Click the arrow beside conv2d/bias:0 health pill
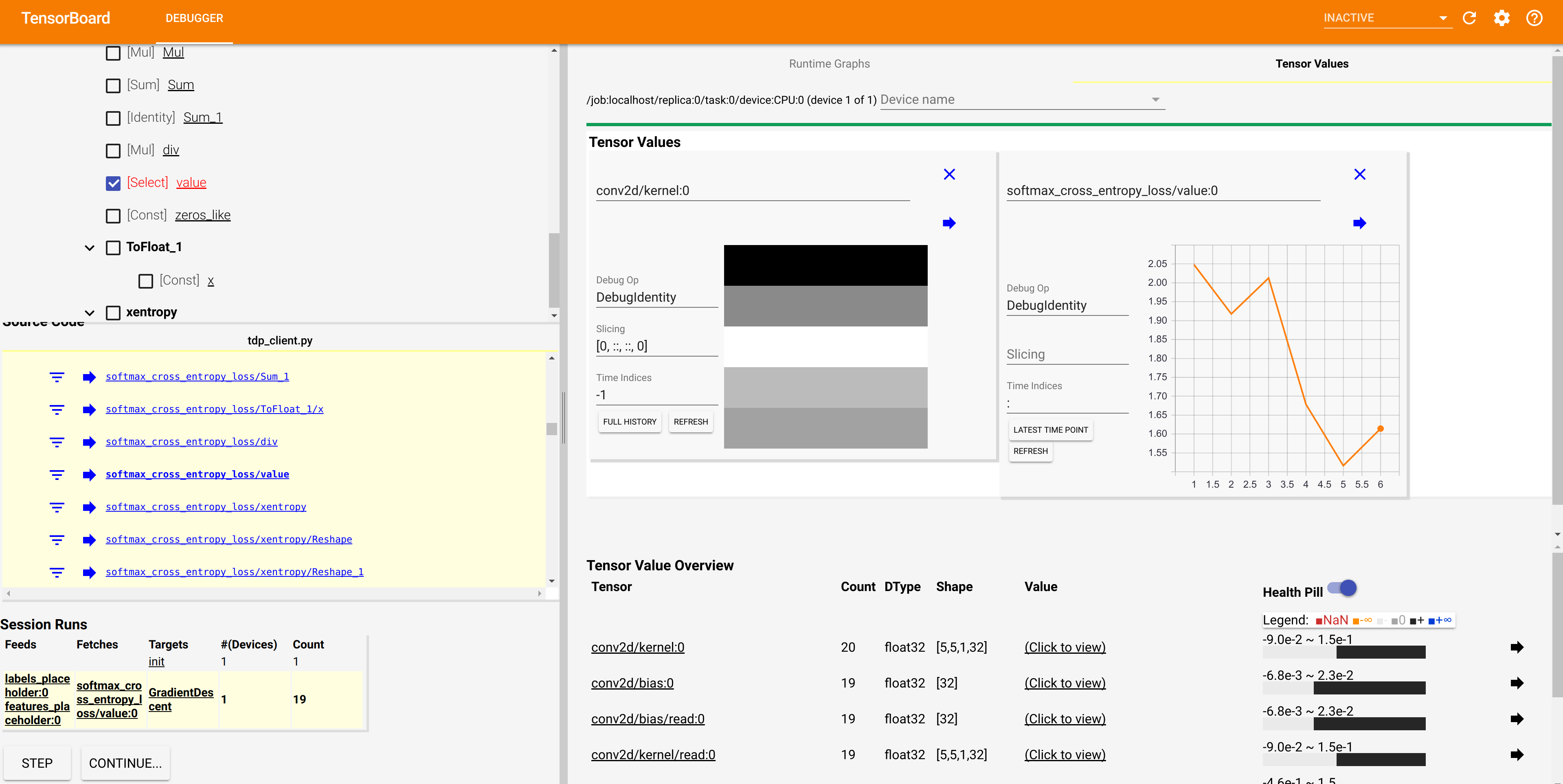The height and width of the screenshot is (784, 1563). tap(1517, 683)
